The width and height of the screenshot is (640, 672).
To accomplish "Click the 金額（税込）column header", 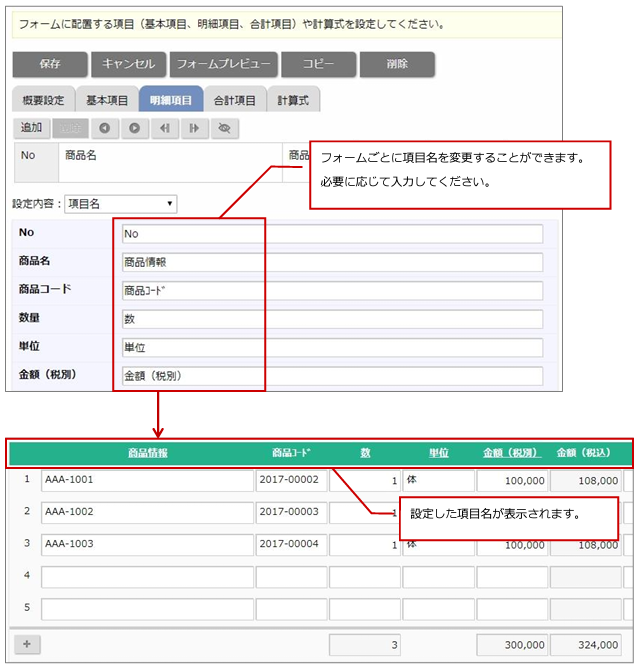I will pos(583,453).
